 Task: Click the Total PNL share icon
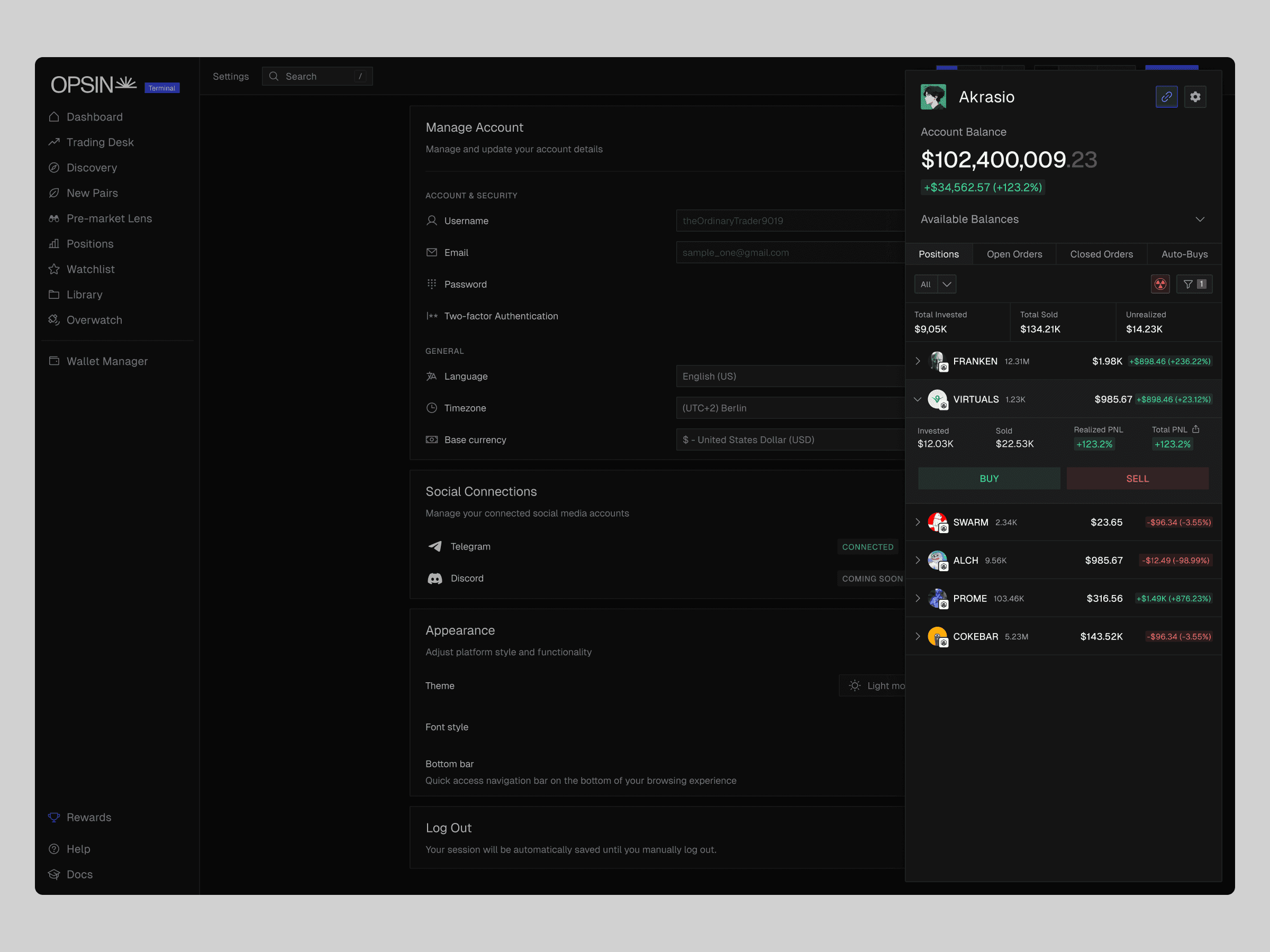coord(1195,429)
